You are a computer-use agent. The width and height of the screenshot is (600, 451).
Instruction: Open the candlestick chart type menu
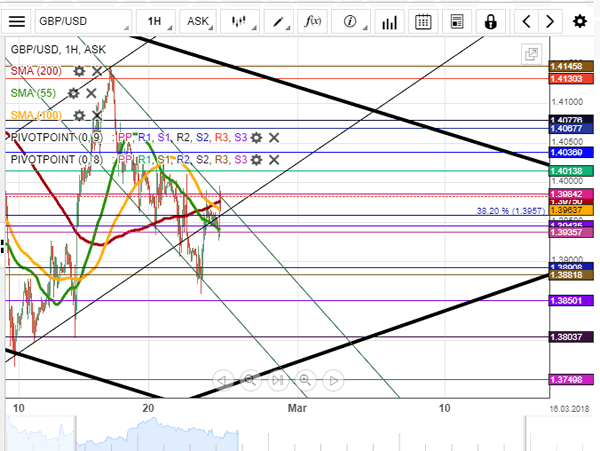click(239, 20)
